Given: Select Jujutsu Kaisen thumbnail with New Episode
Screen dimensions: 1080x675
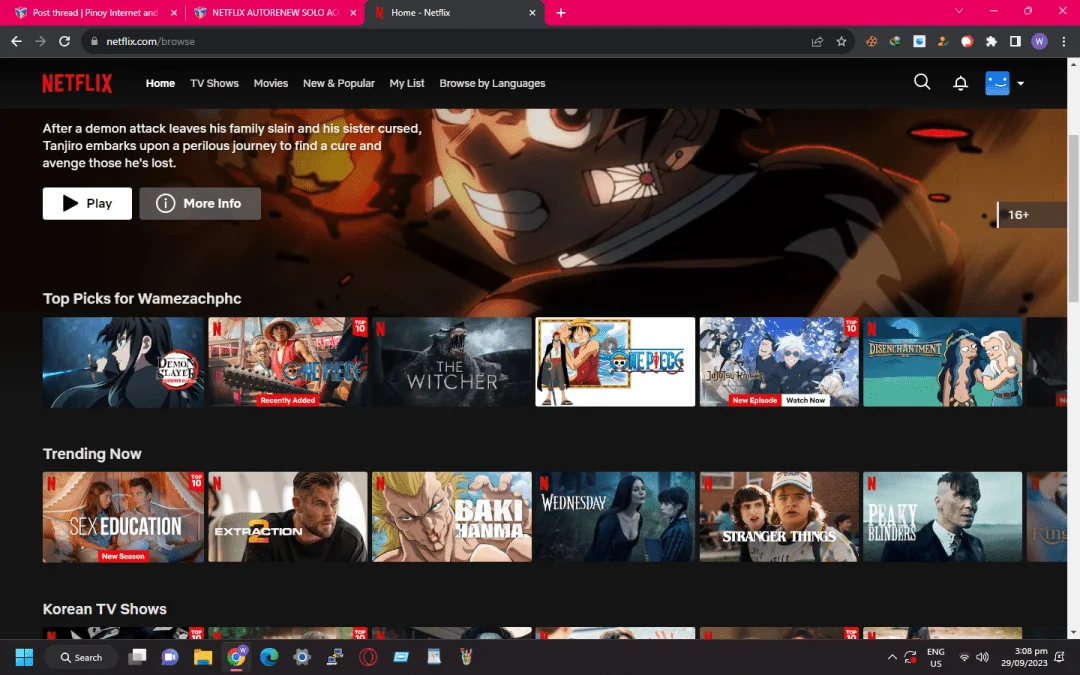Looking at the screenshot, I should 779,362.
